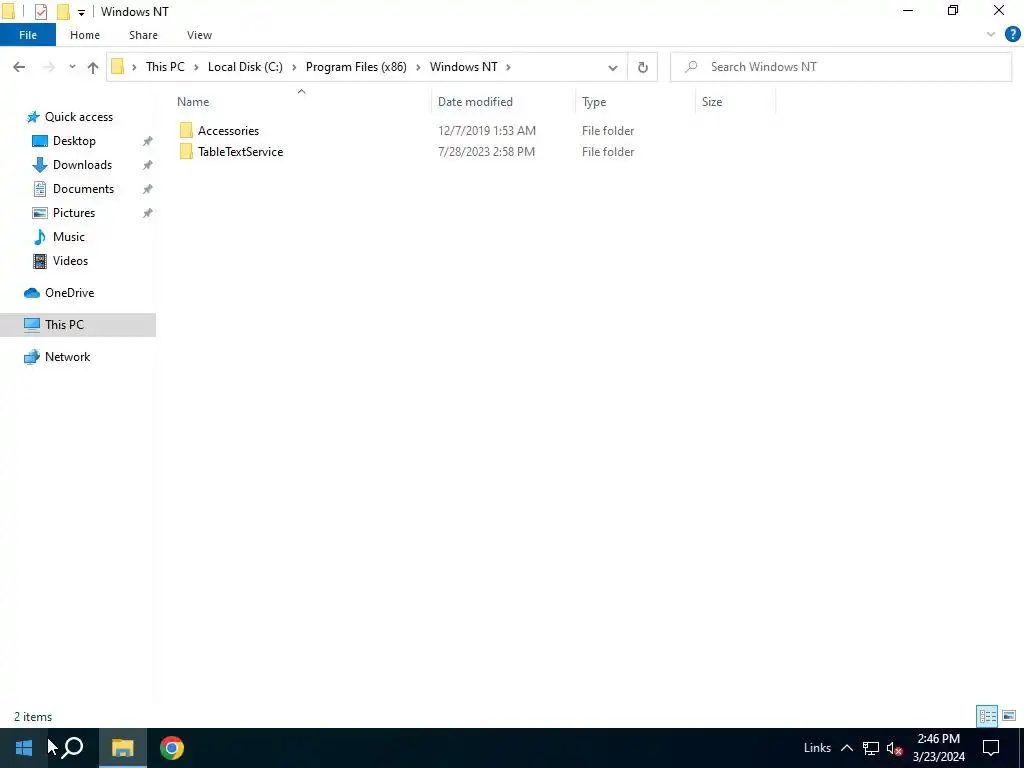Launch Google Chrome from the taskbar
Screen dimensions: 1024x768
(x=172, y=748)
